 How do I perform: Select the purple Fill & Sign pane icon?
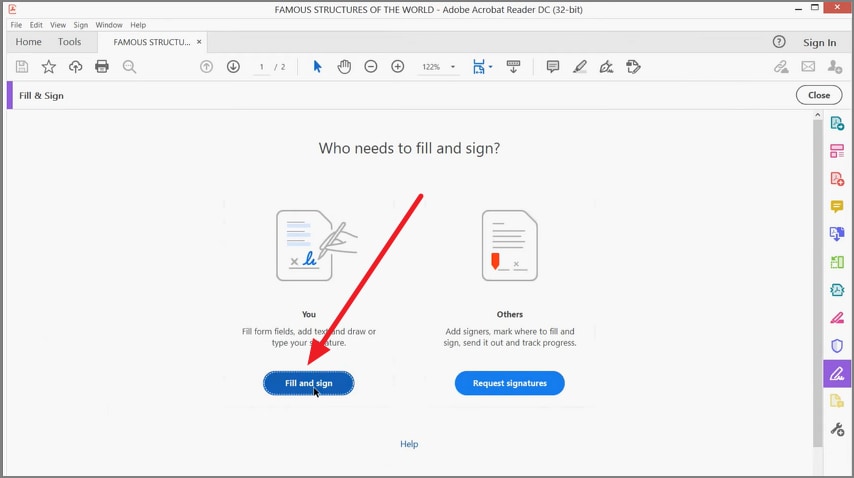click(x=837, y=373)
